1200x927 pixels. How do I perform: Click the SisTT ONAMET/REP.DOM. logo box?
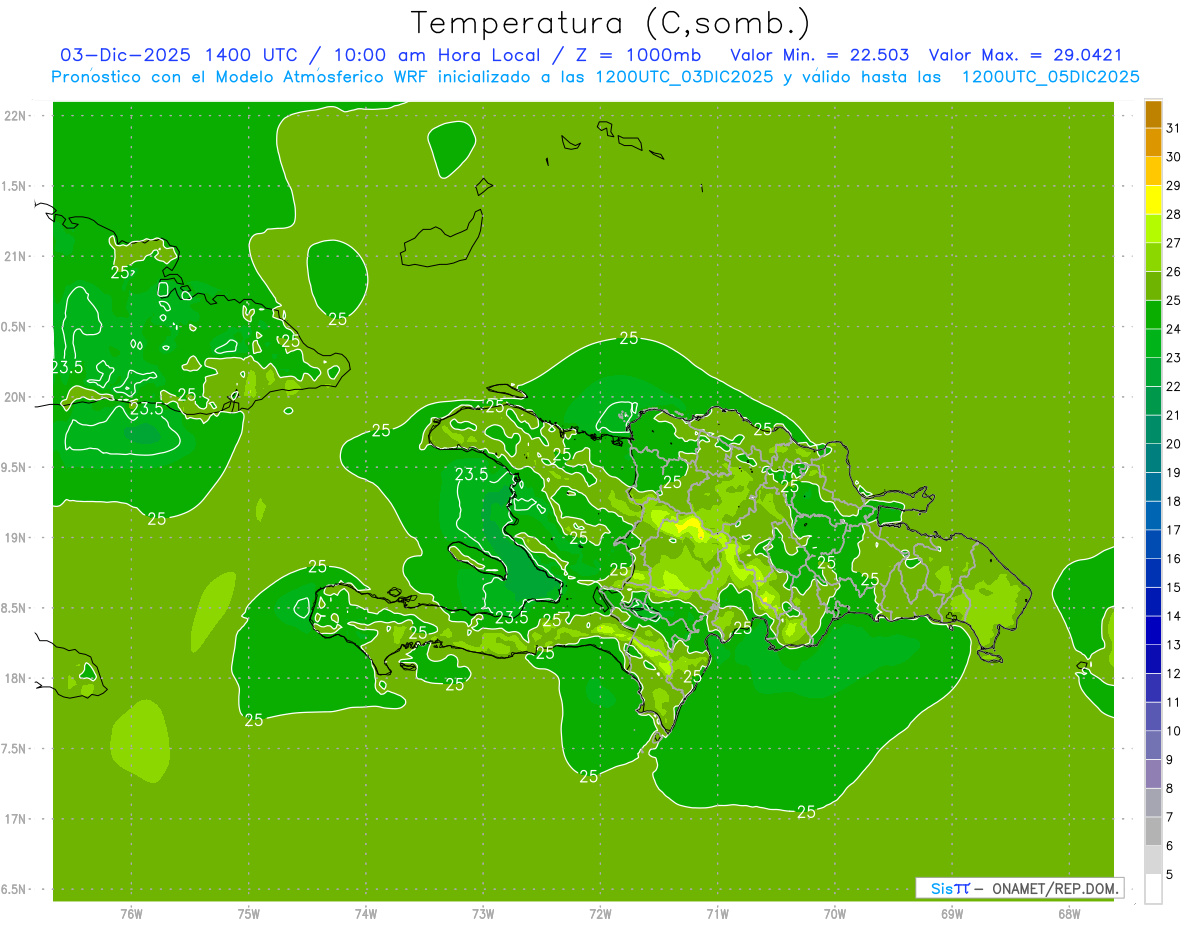pyautogui.click(x=1019, y=888)
